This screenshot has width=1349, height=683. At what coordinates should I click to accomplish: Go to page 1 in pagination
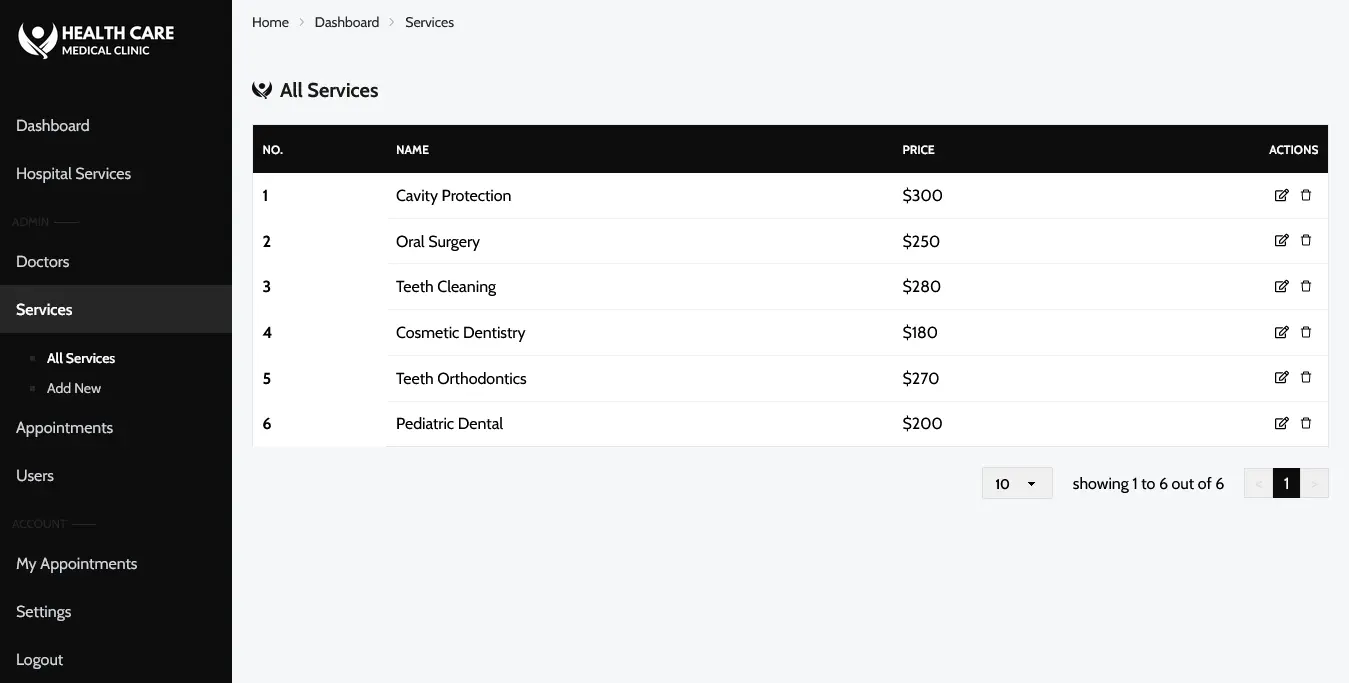tap(1286, 483)
